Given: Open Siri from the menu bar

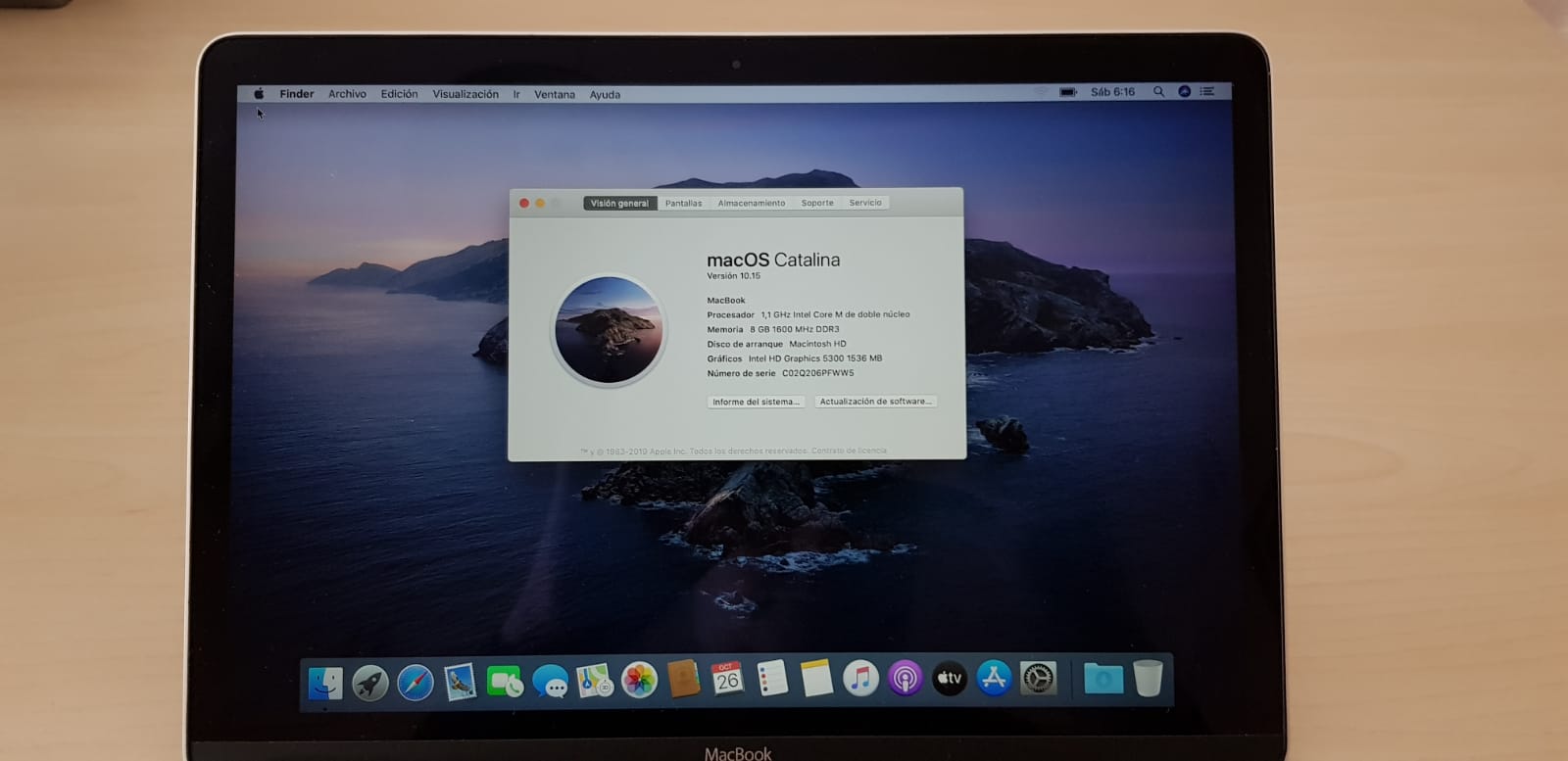Looking at the screenshot, I should click(x=1184, y=91).
